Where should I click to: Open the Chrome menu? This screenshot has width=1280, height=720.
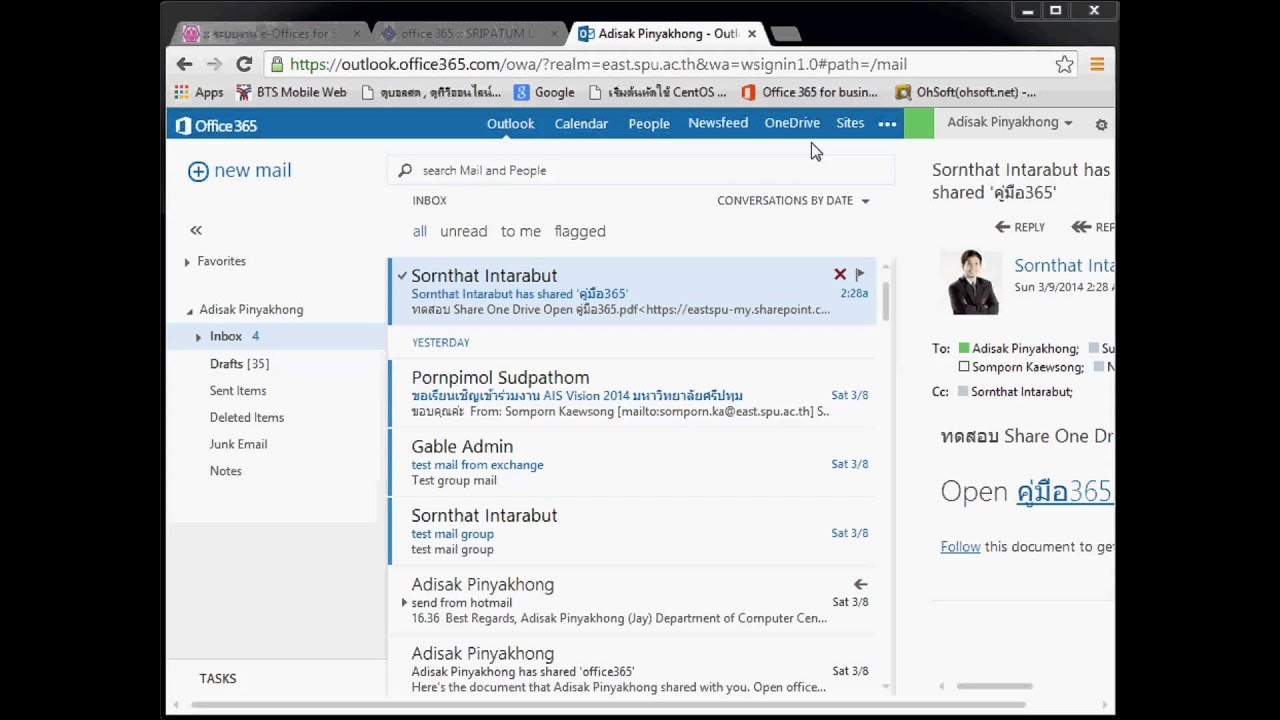(x=1097, y=64)
